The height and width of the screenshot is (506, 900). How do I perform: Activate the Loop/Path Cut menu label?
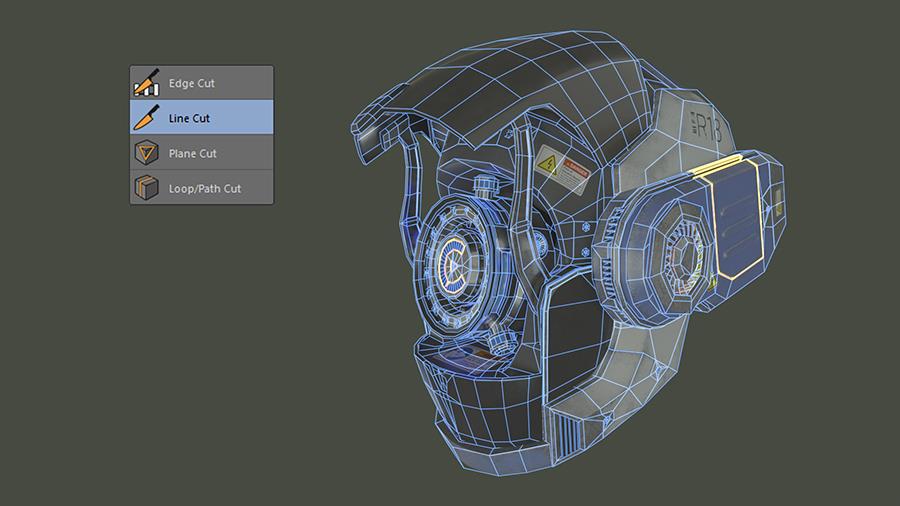coord(204,188)
